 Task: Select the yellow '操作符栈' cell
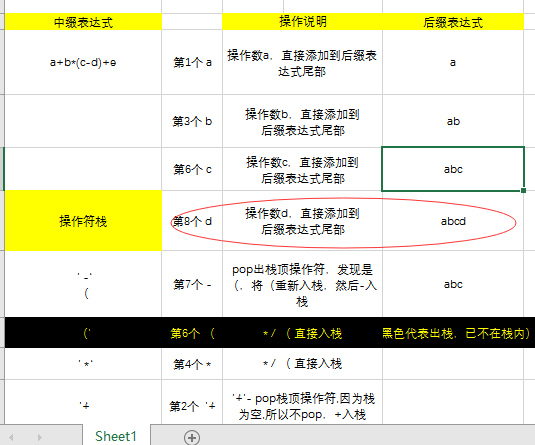(x=83, y=221)
